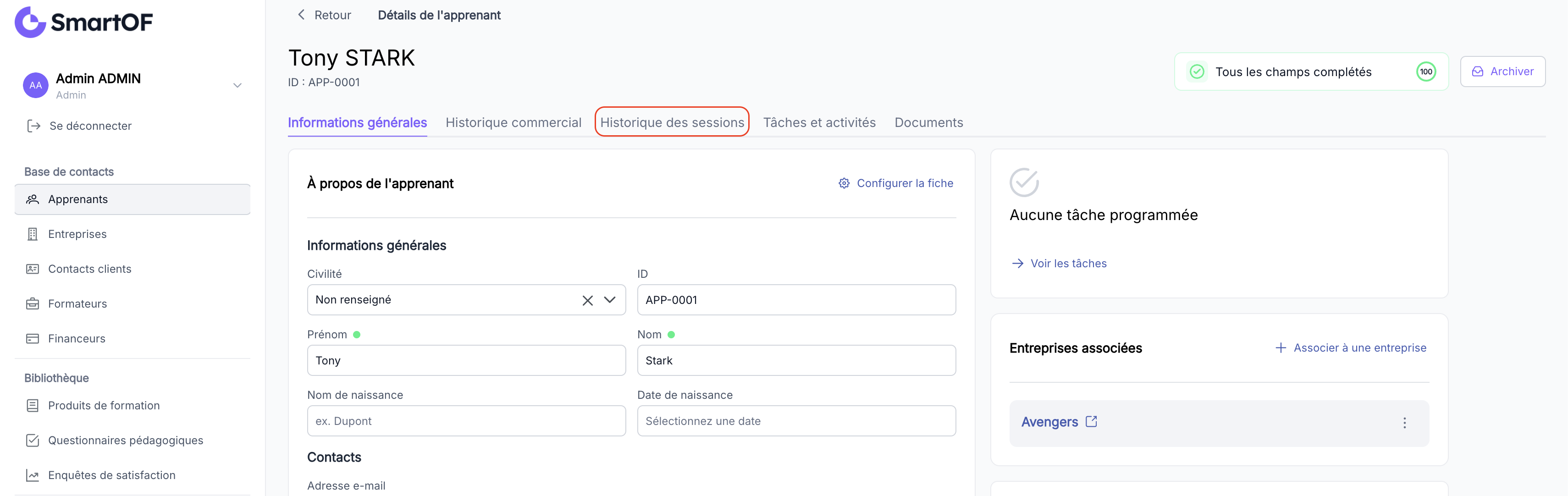Click the Tony STARK heading

tap(351, 58)
